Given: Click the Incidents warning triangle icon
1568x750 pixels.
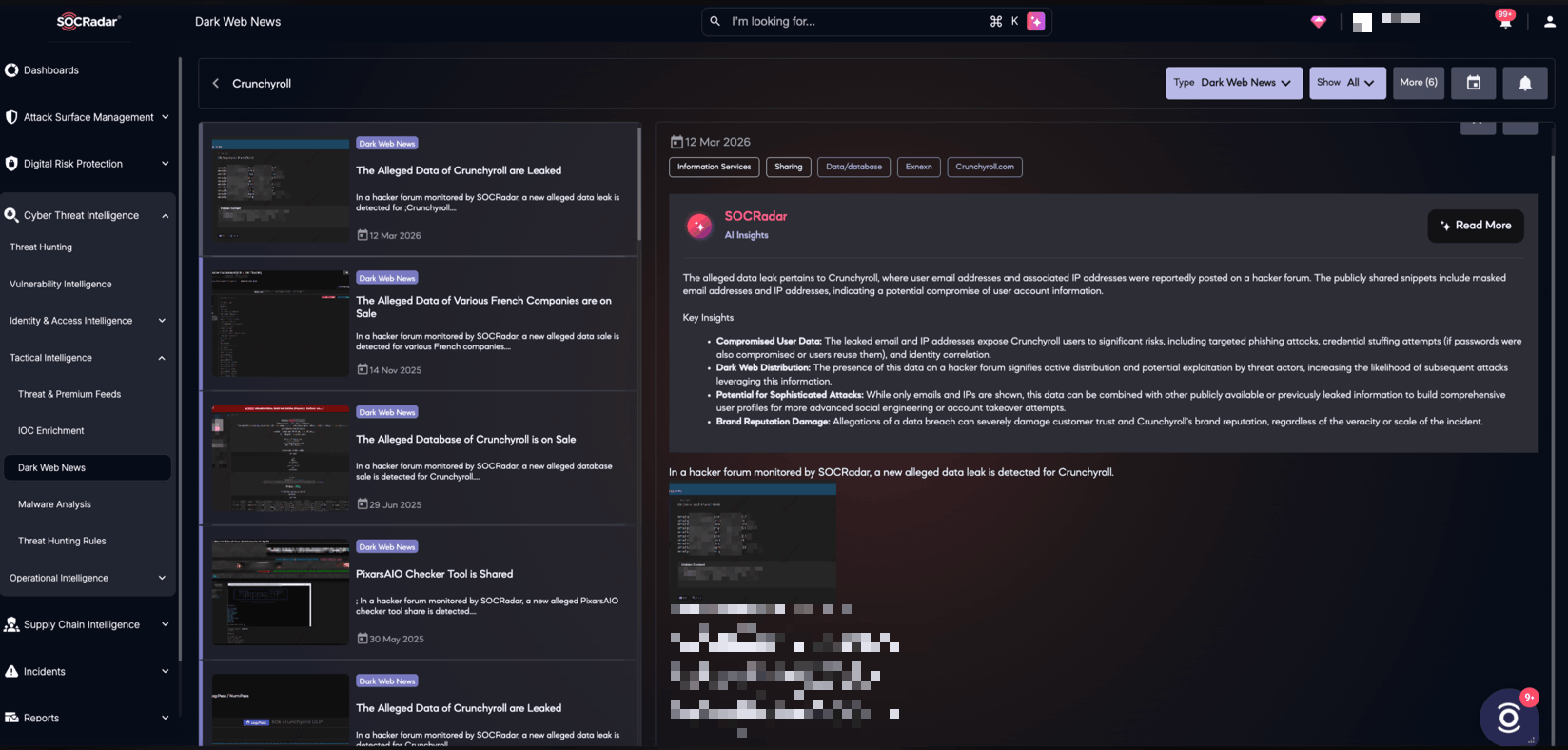Looking at the screenshot, I should pyautogui.click(x=11, y=671).
